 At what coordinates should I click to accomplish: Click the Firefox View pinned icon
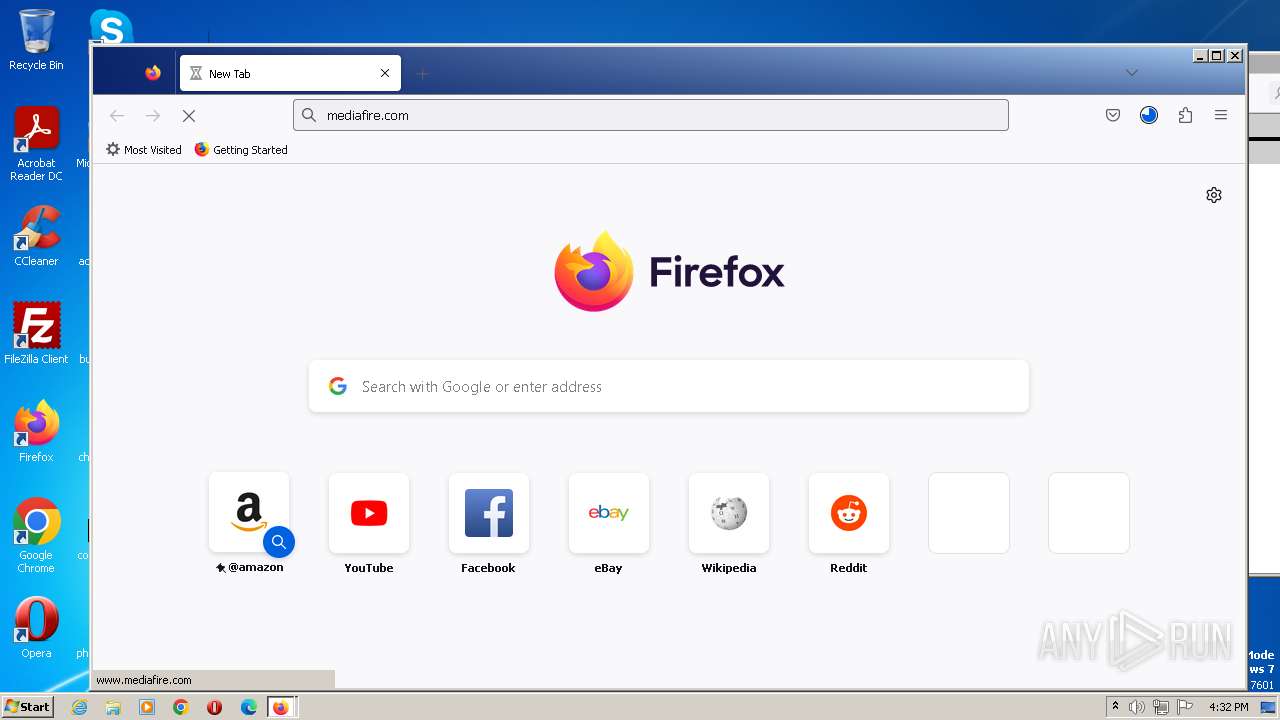coord(153,73)
